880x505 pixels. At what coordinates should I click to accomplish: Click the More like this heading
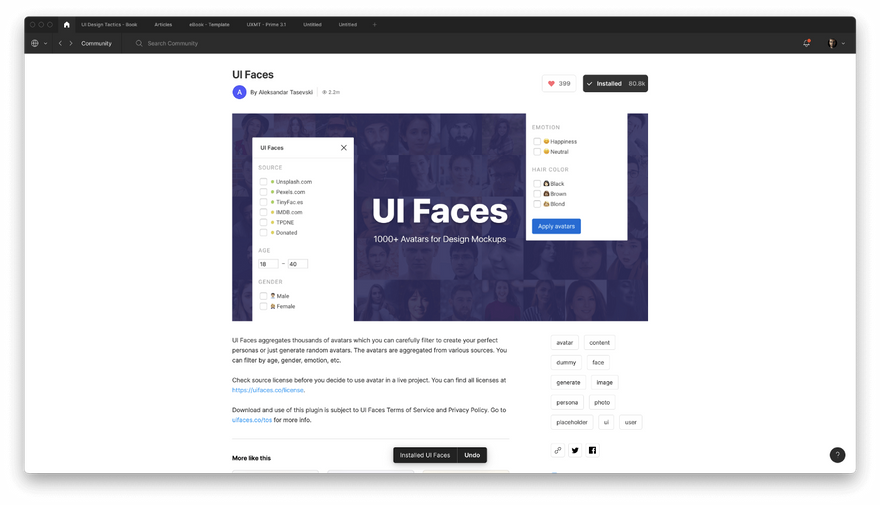click(x=251, y=458)
